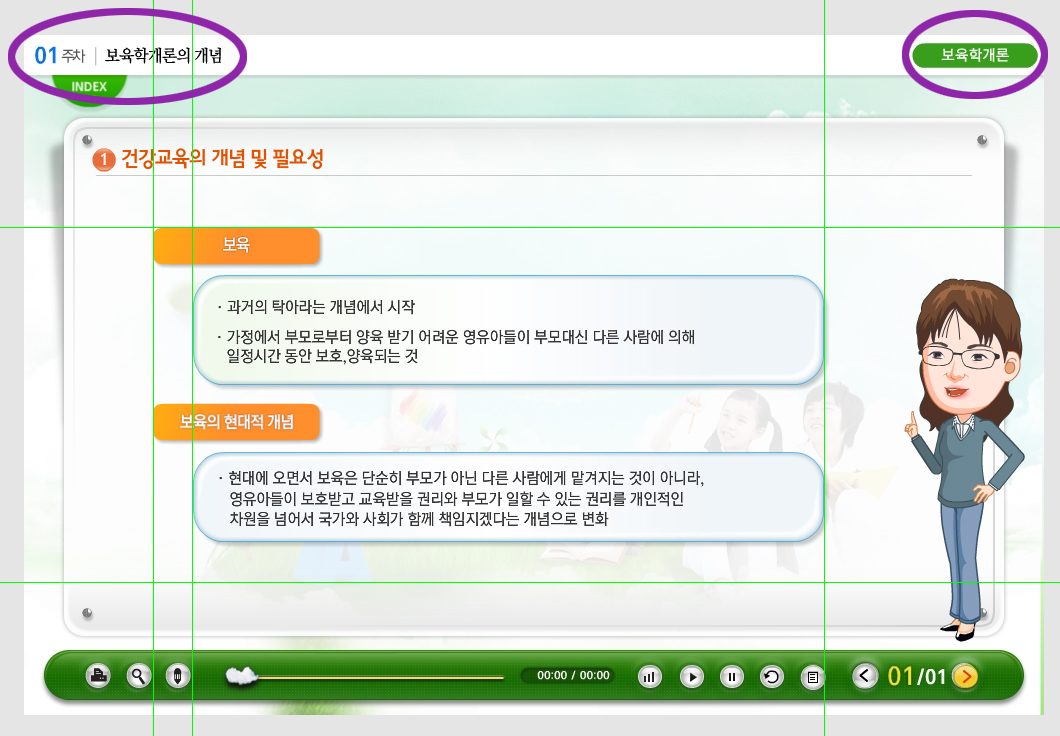The height and width of the screenshot is (736, 1060).
Task: Click the pencil memo icon
Action: pyautogui.click(x=178, y=675)
